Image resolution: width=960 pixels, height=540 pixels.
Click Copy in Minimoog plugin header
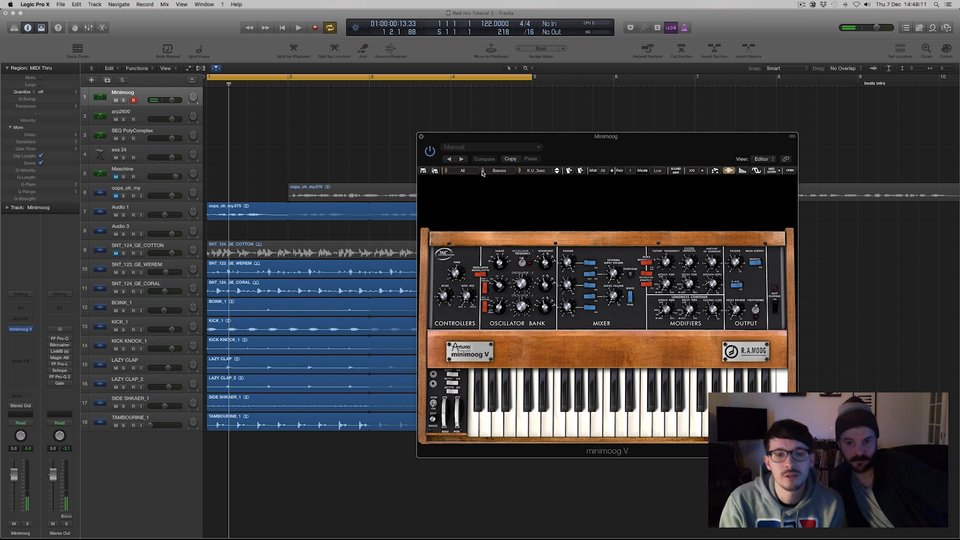click(x=510, y=159)
